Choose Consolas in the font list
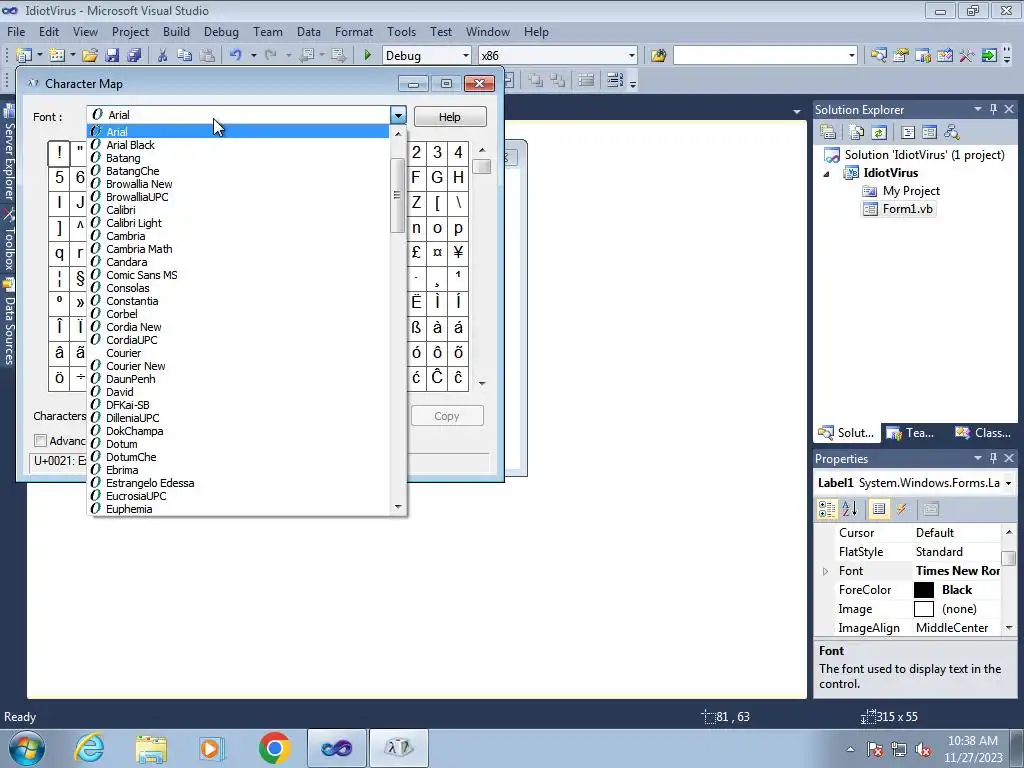This screenshot has height=768, width=1024. click(128, 288)
